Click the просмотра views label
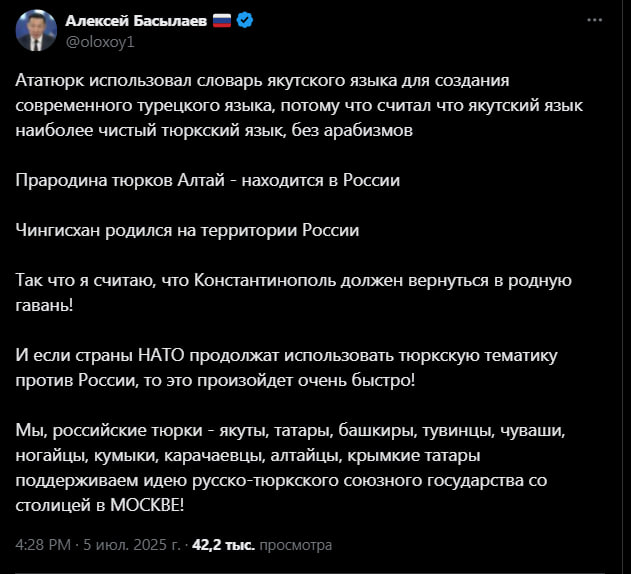The width and height of the screenshot is (631, 574). point(296,545)
